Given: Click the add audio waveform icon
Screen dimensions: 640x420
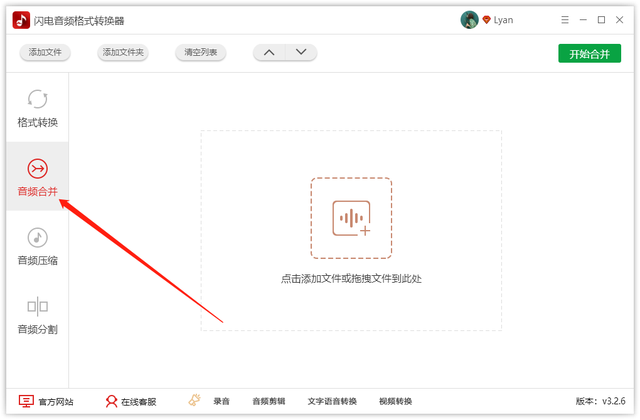Looking at the screenshot, I should click(x=351, y=218).
